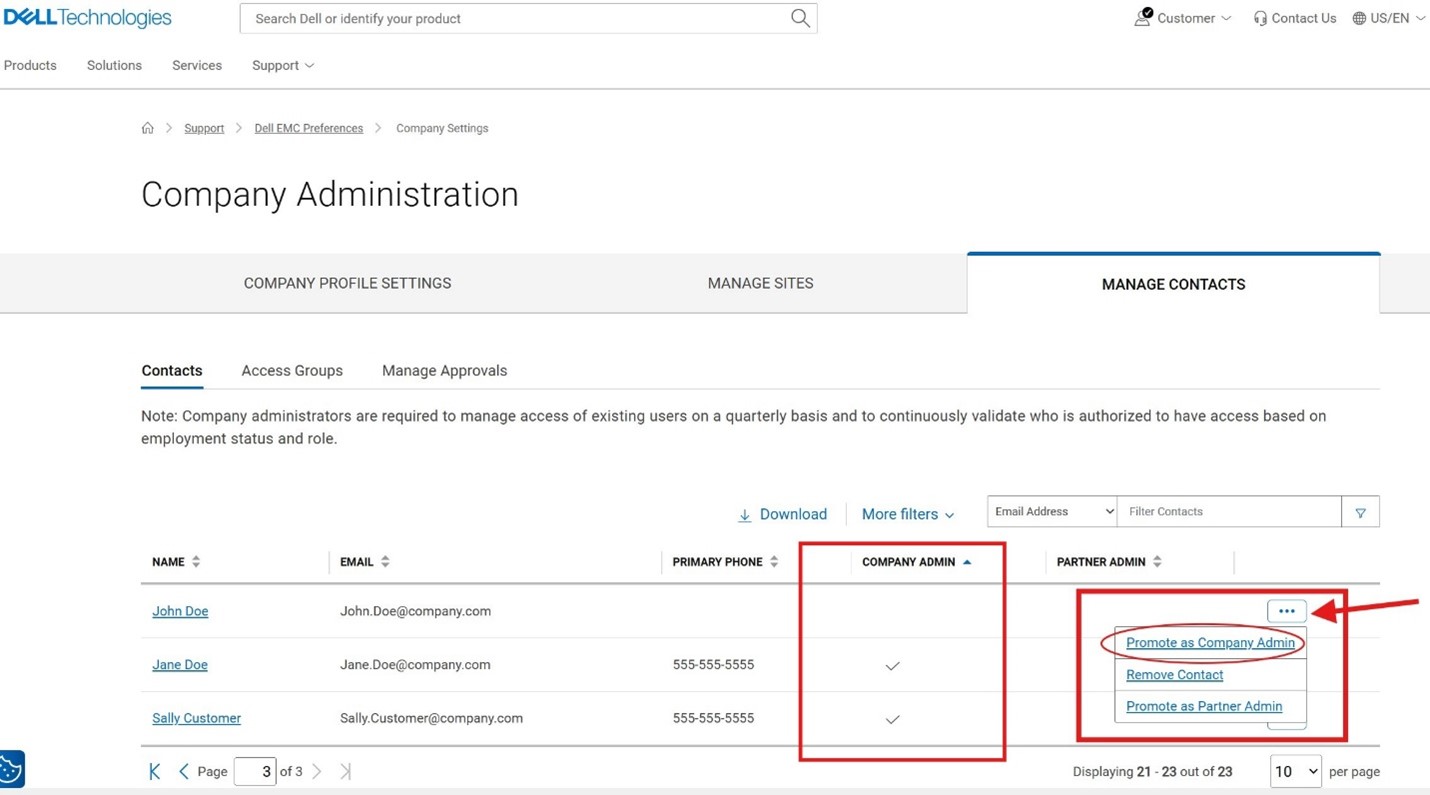
Task: Click the search magnifying glass icon
Action: (x=799, y=18)
